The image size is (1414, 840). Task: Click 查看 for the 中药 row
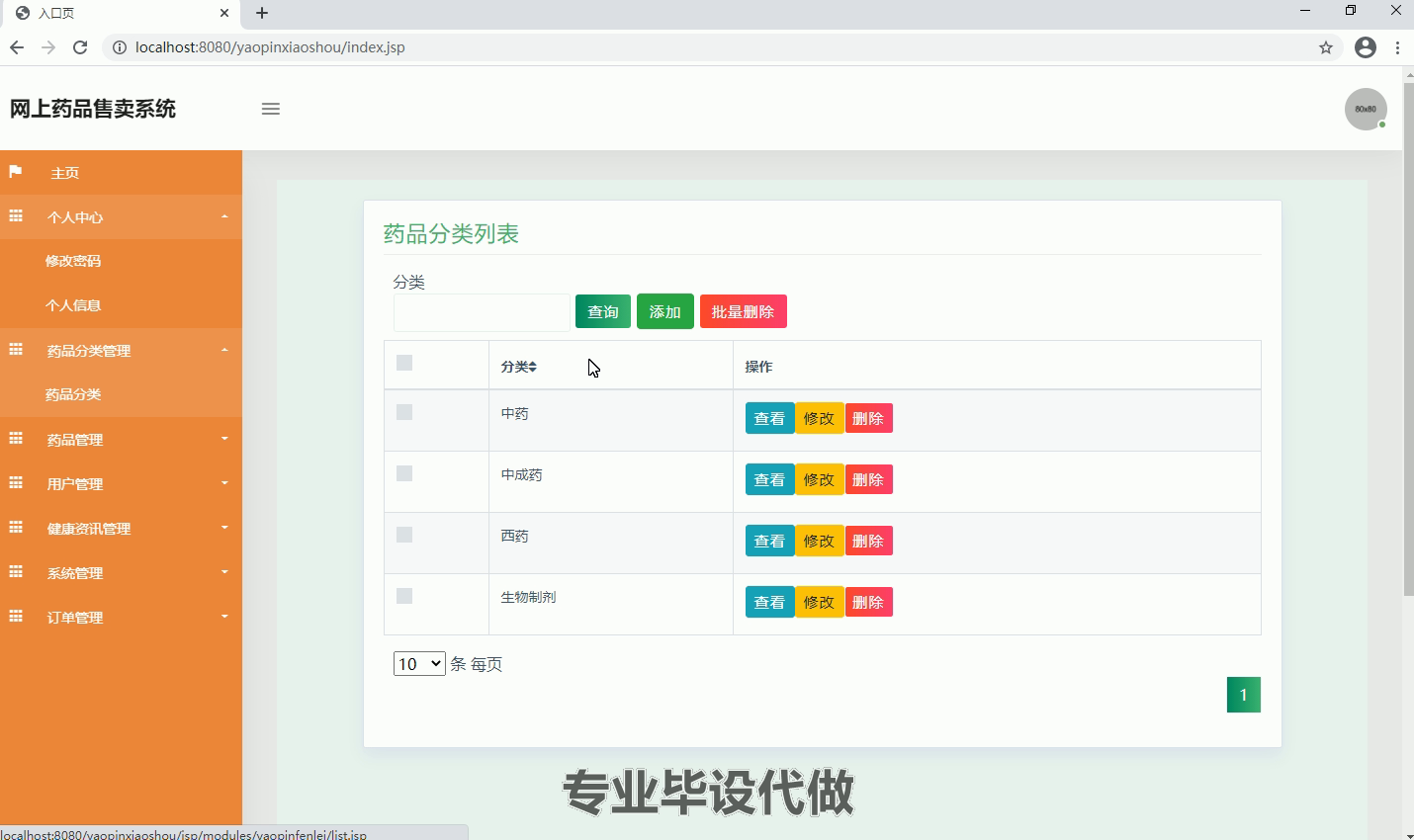coord(769,419)
